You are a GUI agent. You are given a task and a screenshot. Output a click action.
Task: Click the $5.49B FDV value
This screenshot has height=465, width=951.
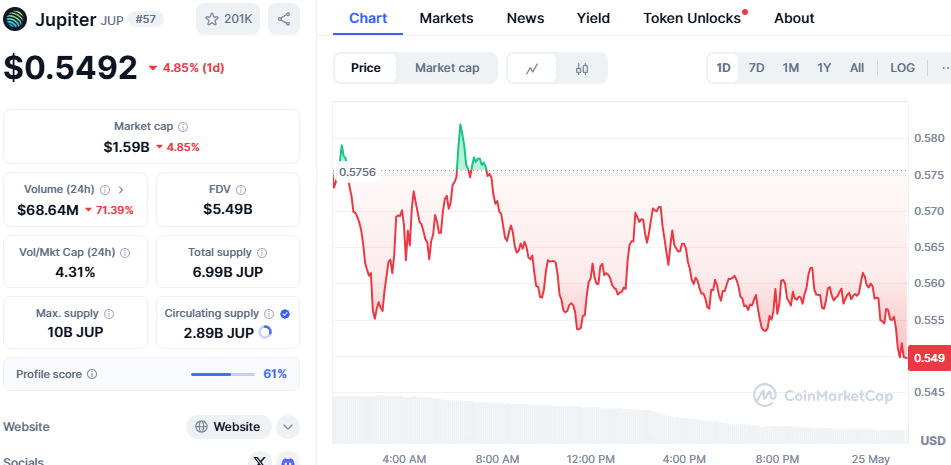pyautogui.click(x=227, y=209)
